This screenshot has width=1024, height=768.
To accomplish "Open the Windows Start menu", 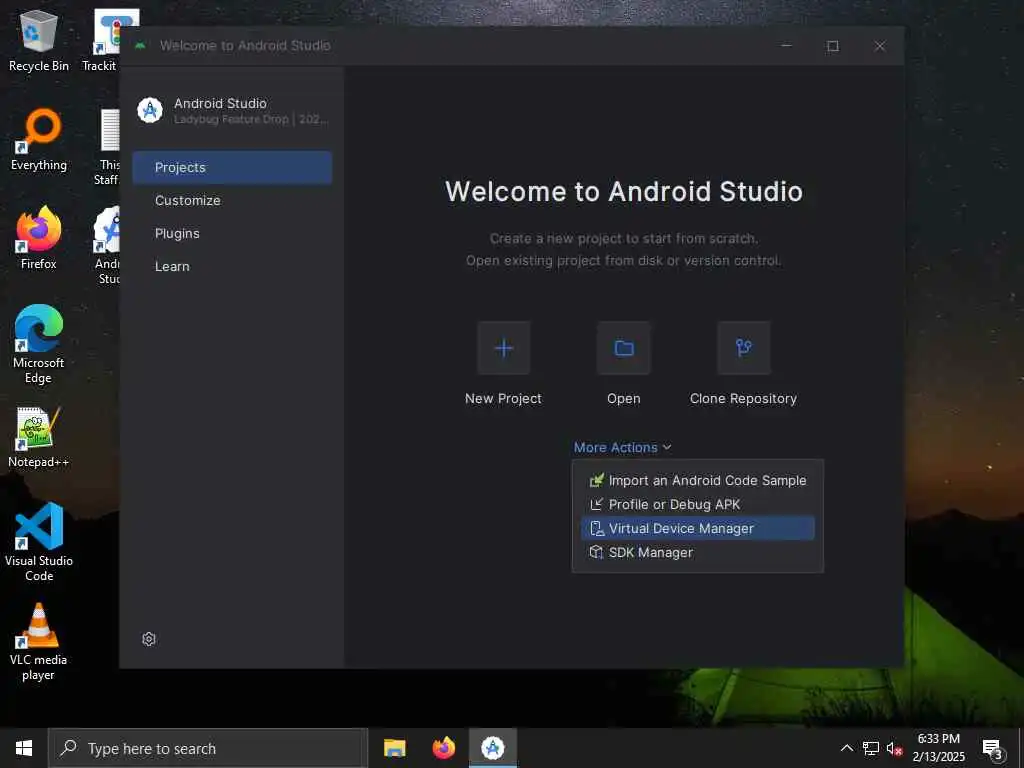I will pos(24,748).
